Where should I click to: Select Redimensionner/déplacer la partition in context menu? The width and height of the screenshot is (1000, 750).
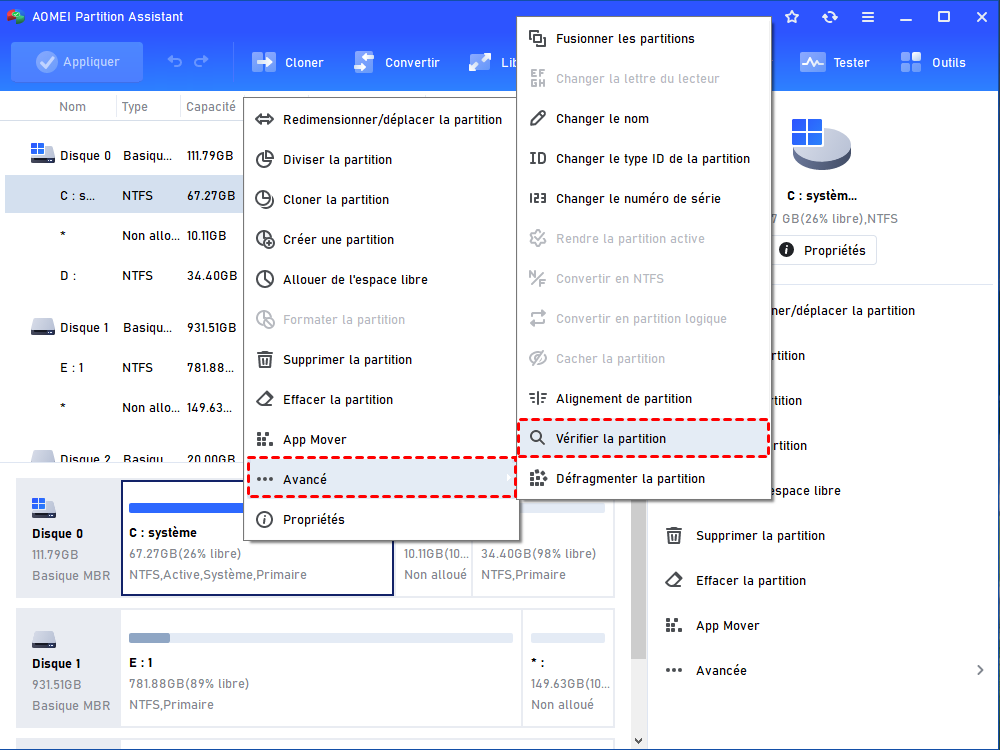point(381,120)
